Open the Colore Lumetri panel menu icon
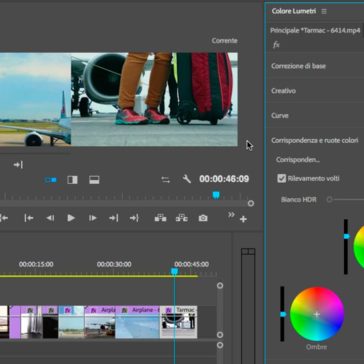The image size is (364, 364). click(324, 12)
